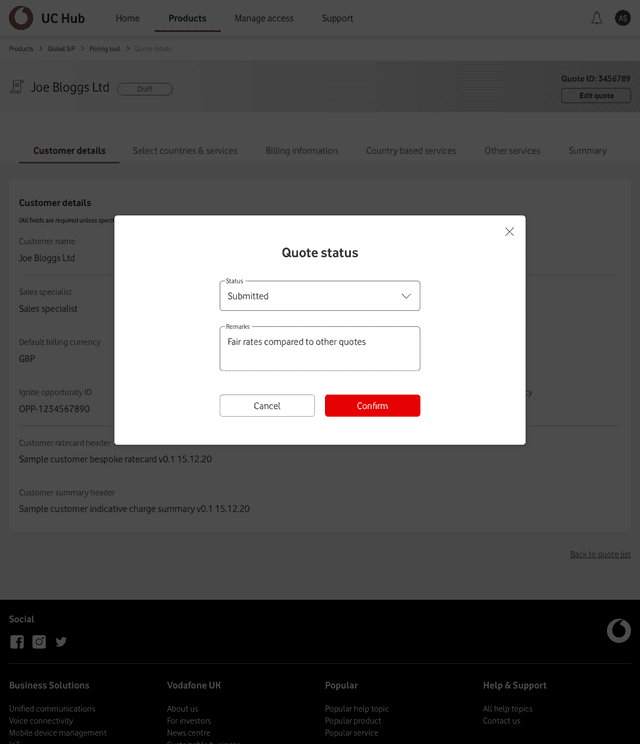Click the Draft status badge
This screenshot has width=640, height=744.
coord(145,89)
